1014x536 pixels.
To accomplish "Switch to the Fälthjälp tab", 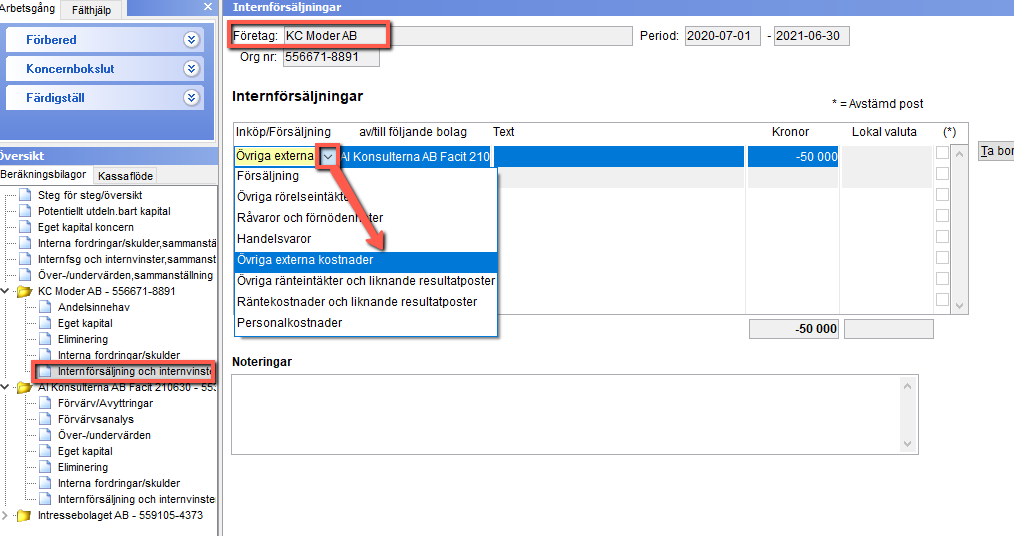I will tap(91, 10).
